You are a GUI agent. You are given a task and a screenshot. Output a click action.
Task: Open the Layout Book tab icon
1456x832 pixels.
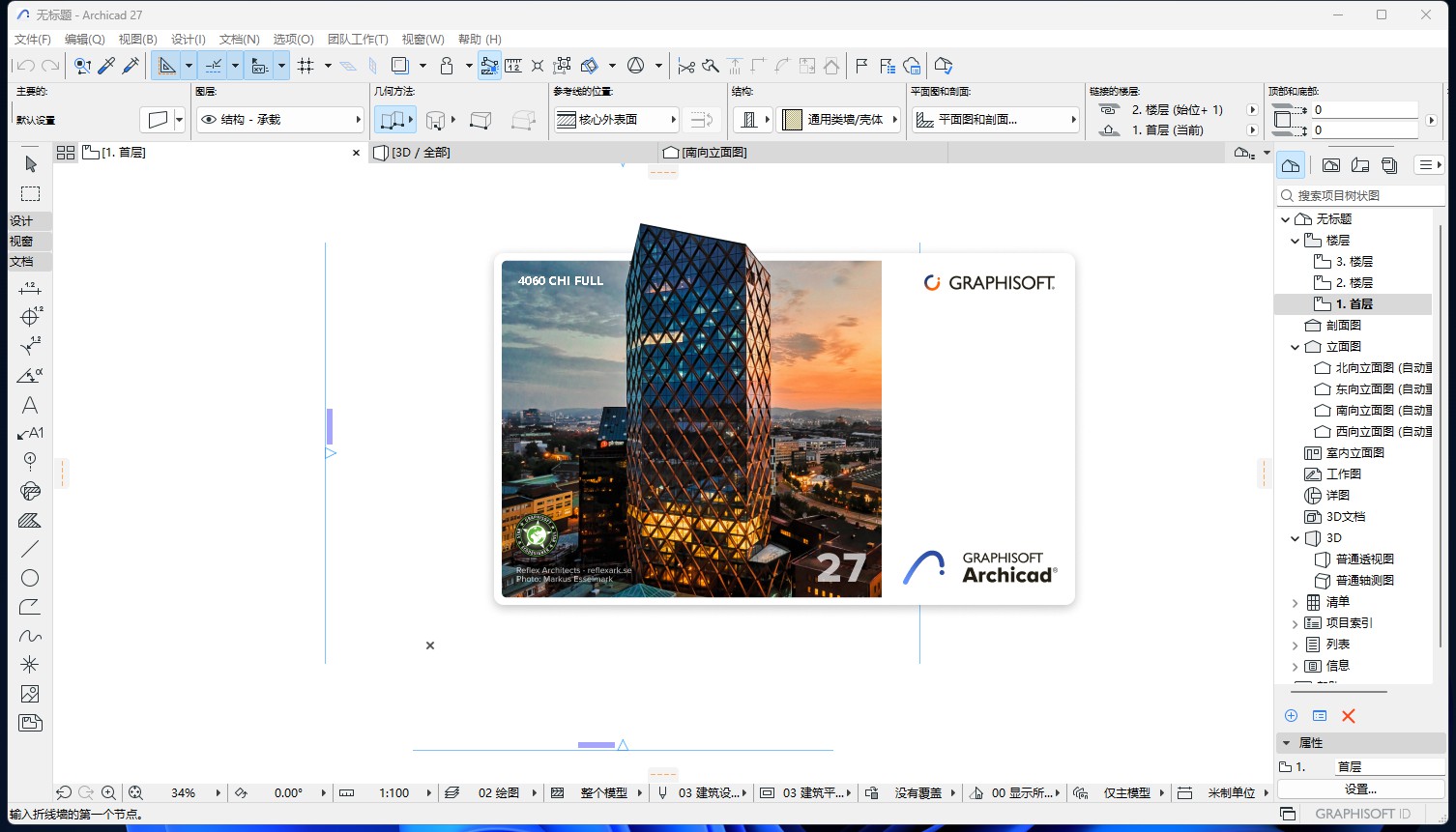(1360, 165)
